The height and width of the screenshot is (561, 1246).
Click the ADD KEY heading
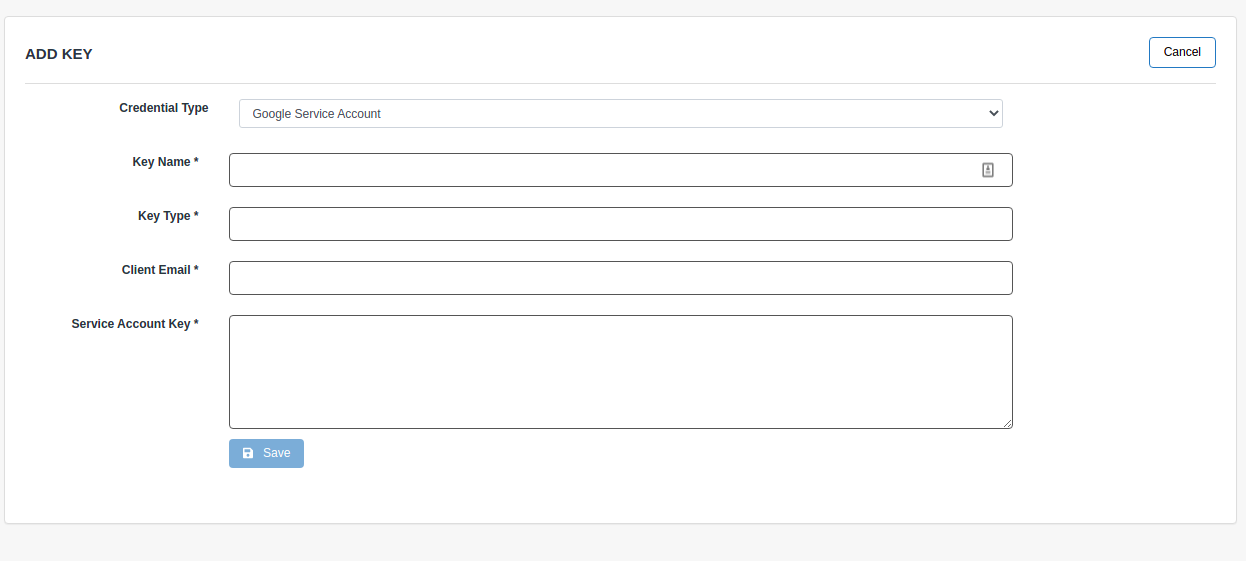59,54
